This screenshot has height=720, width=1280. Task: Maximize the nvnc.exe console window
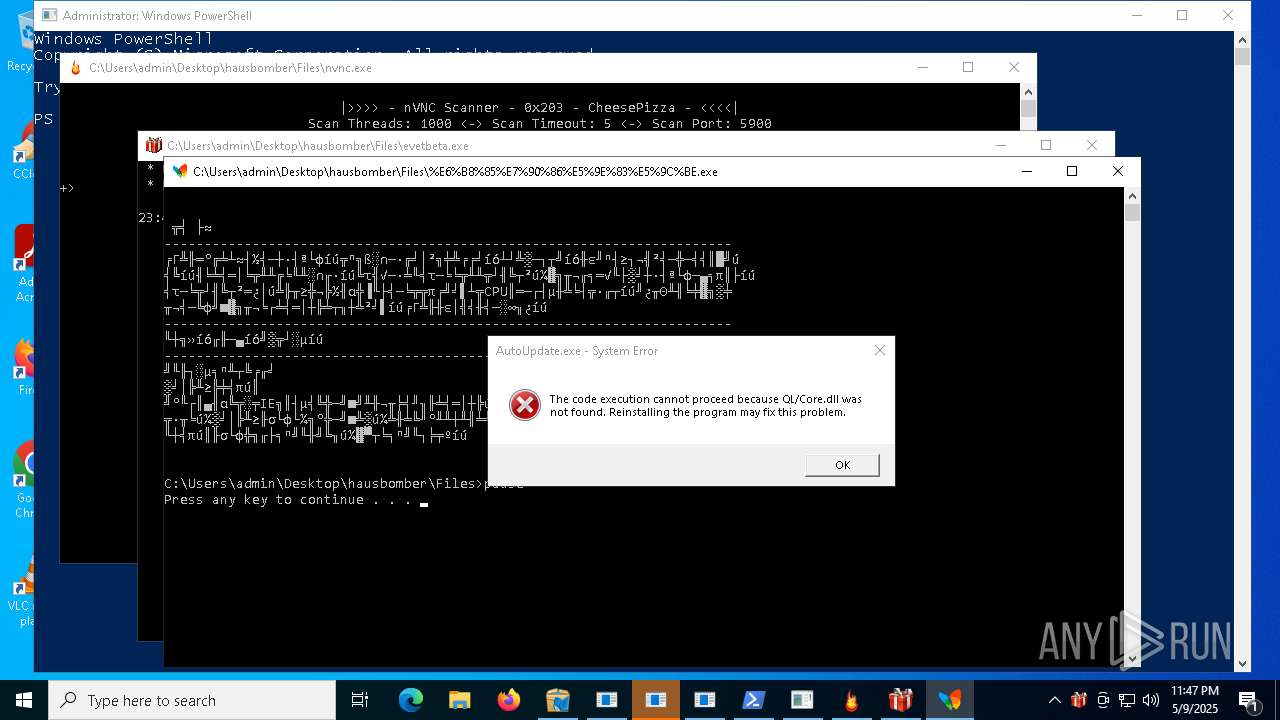968,67
